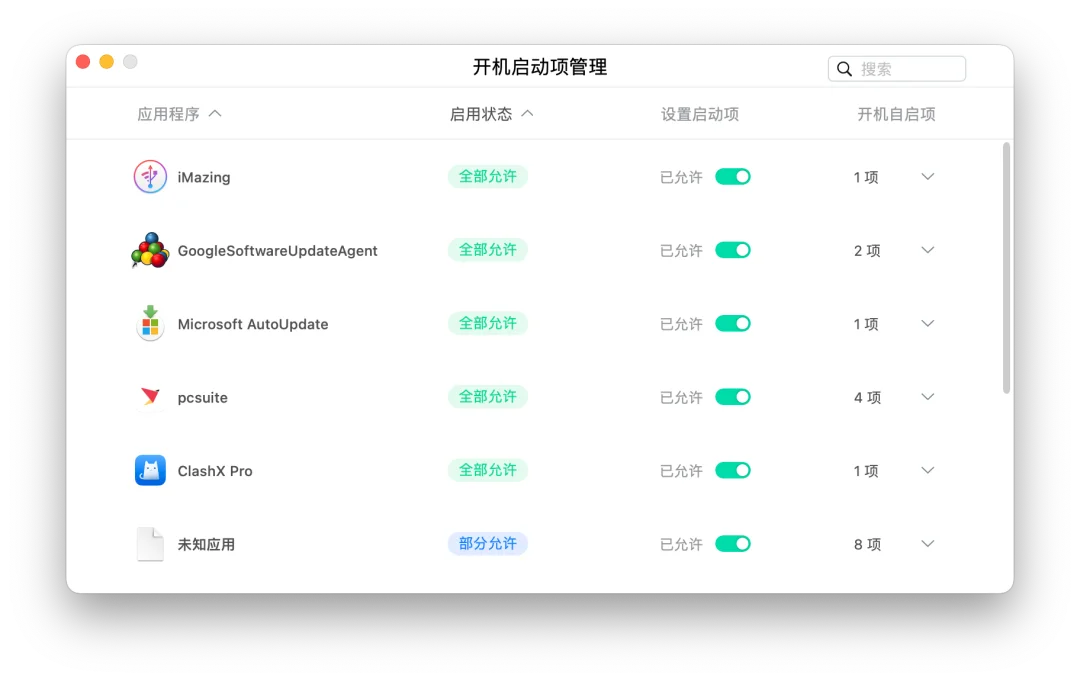This screenshot has width=1080, height=681.
Task: Click the 搜索 search field
Action: click(x=897, y=69)
